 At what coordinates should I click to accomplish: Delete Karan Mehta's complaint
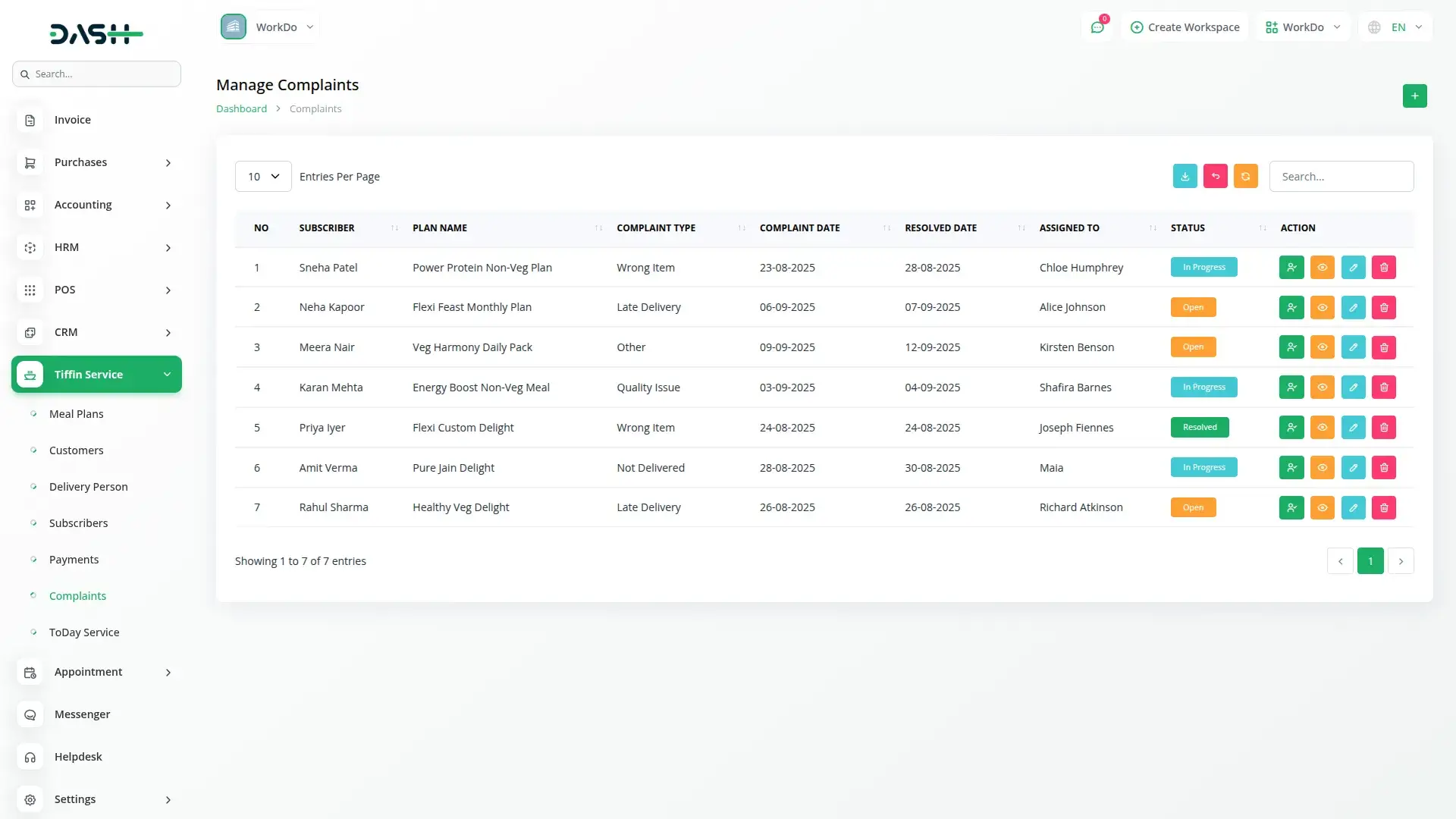coord(1383,388)
